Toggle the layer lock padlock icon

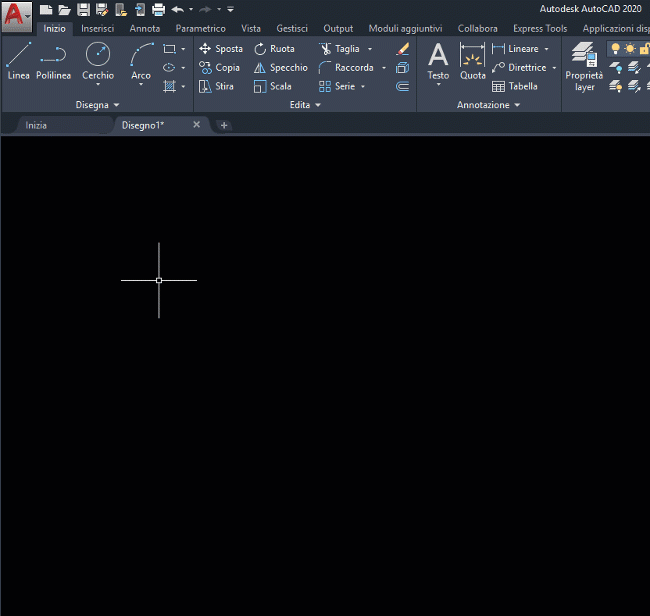[644, 49]
